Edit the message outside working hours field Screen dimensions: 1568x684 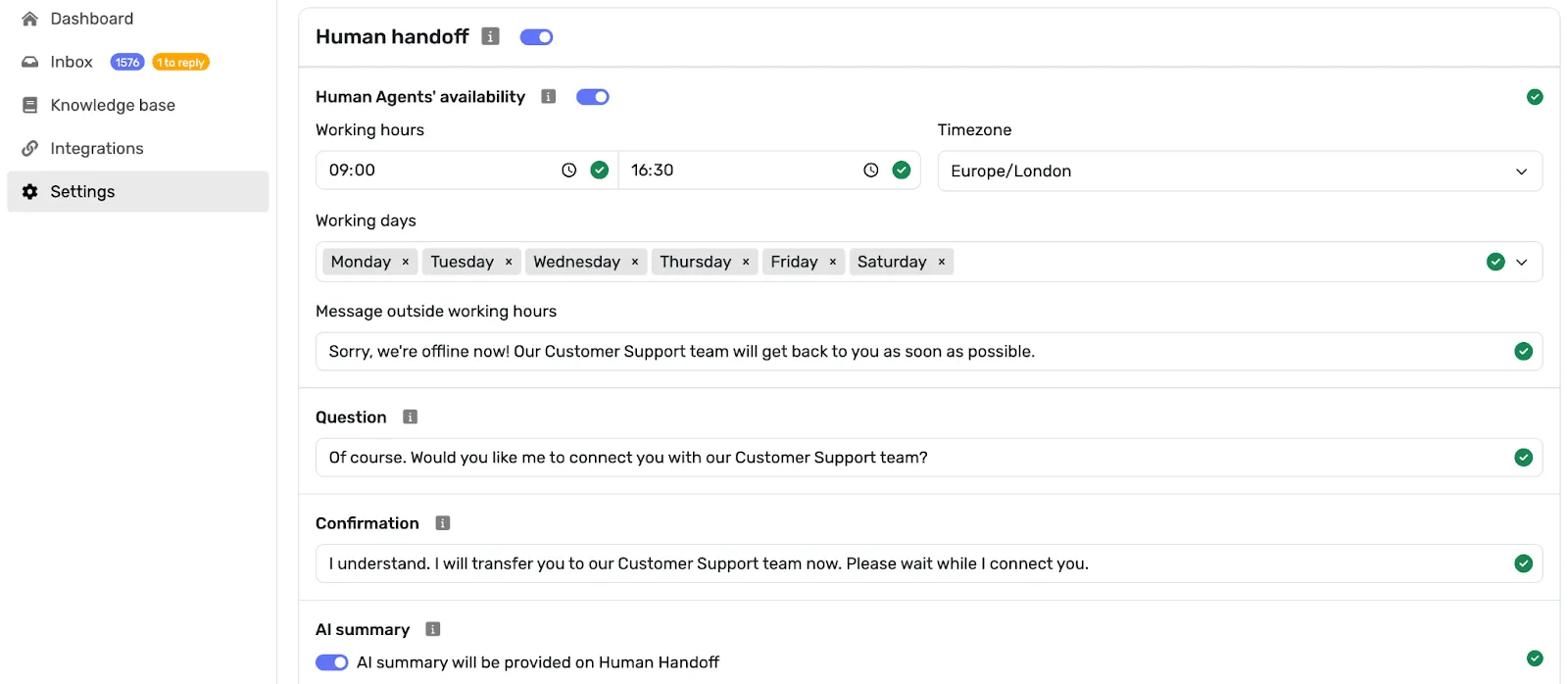coord(911,352)
